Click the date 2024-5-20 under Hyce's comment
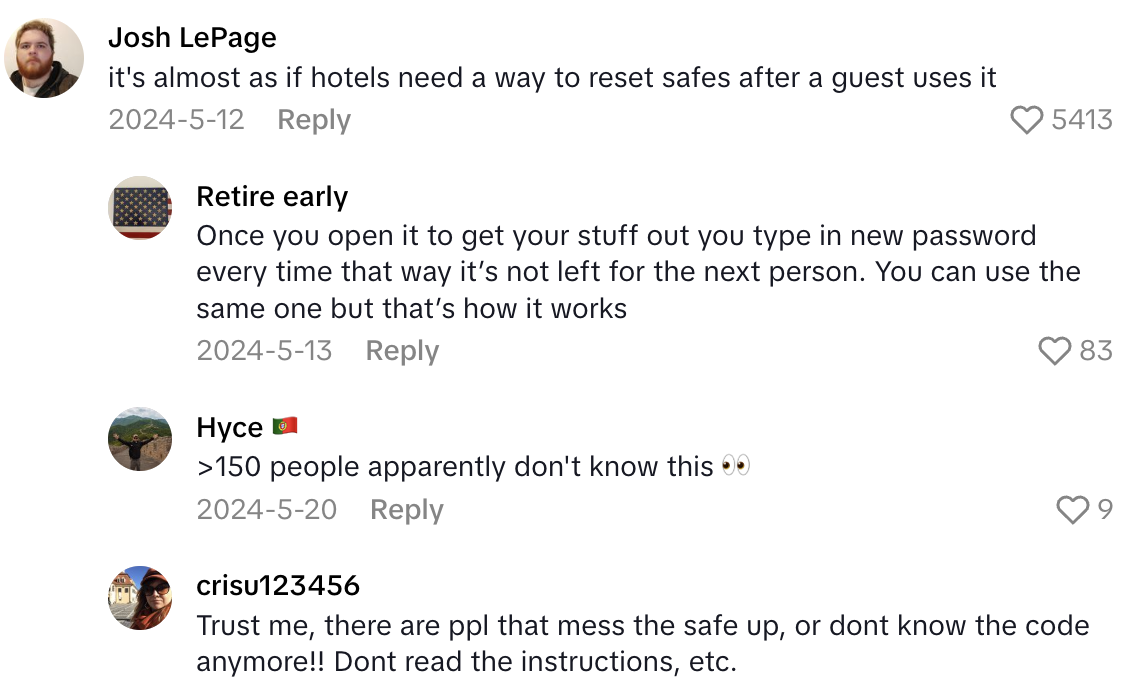 [x=267, y=509]
